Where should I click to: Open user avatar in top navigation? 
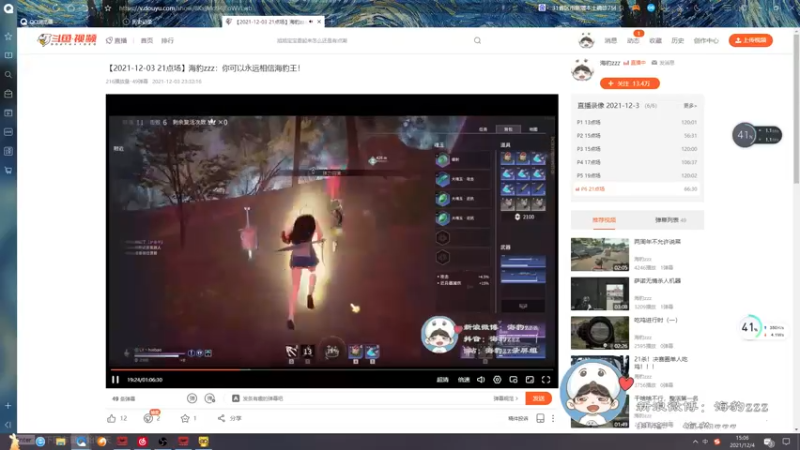tap(586, 40)
